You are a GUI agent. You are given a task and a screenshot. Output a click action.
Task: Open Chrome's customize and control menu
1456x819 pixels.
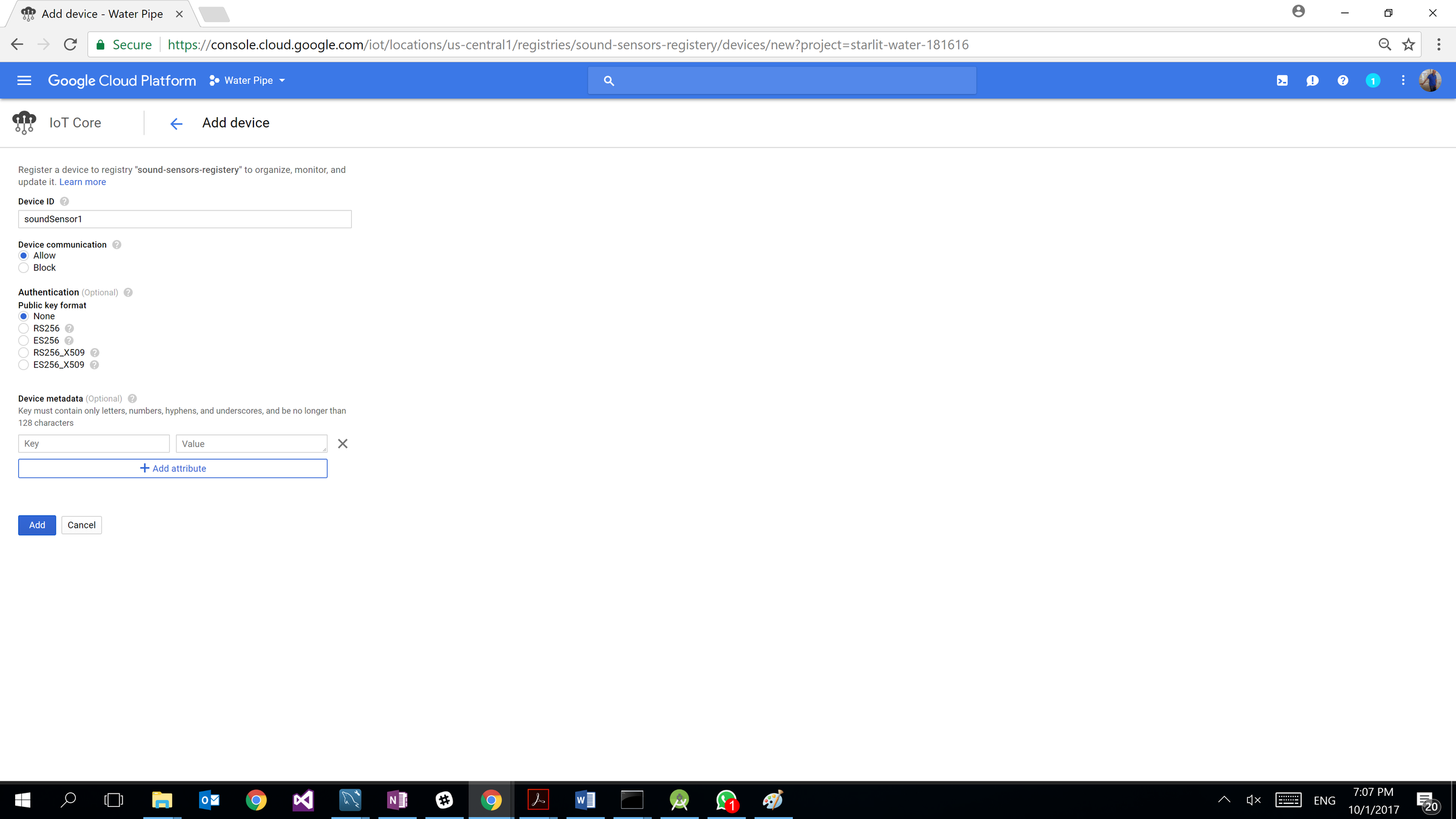1438,45
